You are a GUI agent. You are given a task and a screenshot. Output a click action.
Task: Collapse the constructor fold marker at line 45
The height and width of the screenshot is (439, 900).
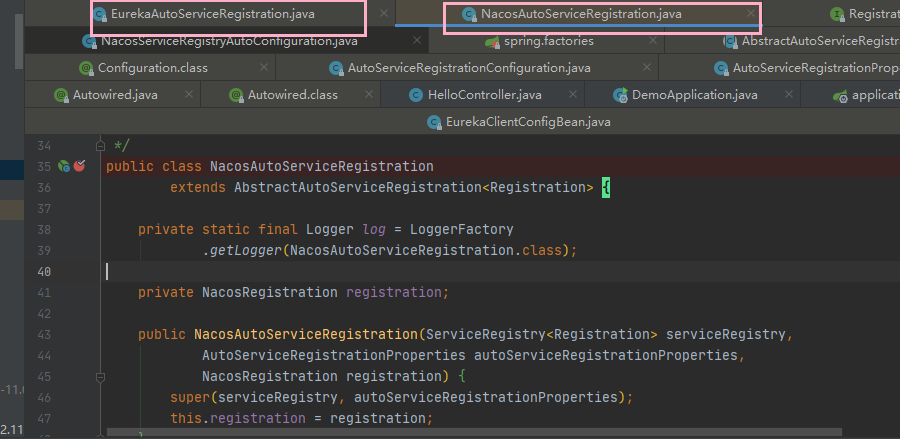pos(100,377)
